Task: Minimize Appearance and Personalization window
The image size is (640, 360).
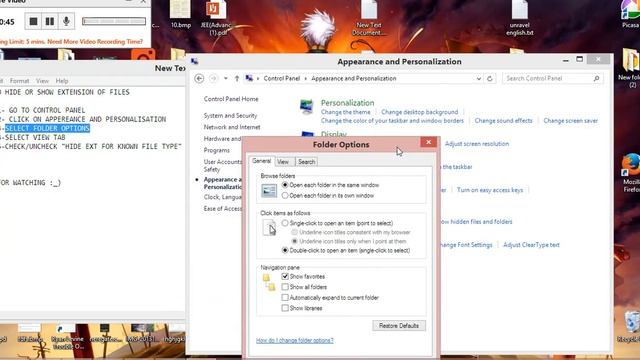Action: point(566,60)
